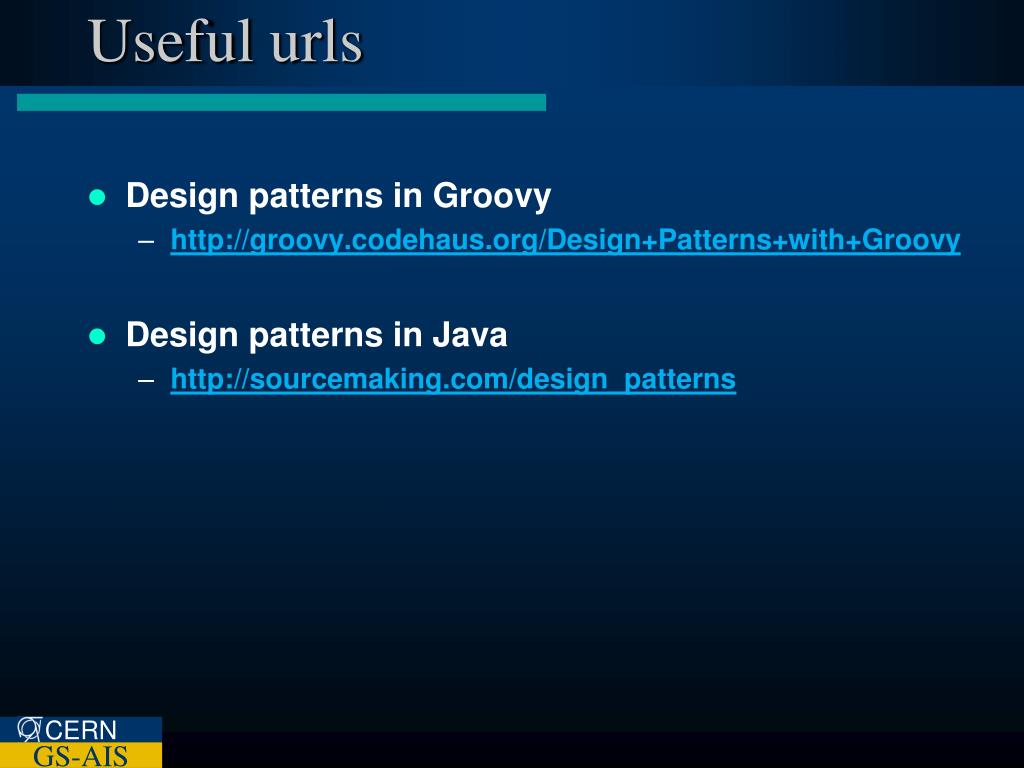This screenshot has width=1024, height=768.
Task: Click the CERN logo icon
Action: click(x=29, y=729)
